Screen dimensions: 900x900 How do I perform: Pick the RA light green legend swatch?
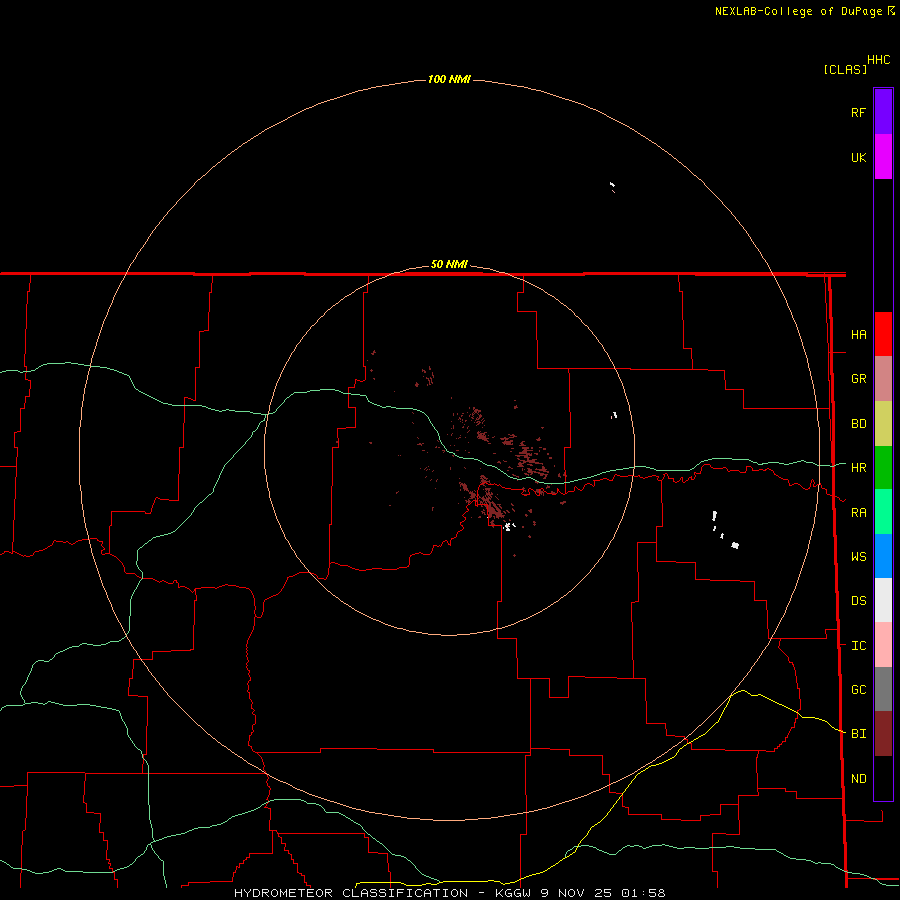[883, 512]
